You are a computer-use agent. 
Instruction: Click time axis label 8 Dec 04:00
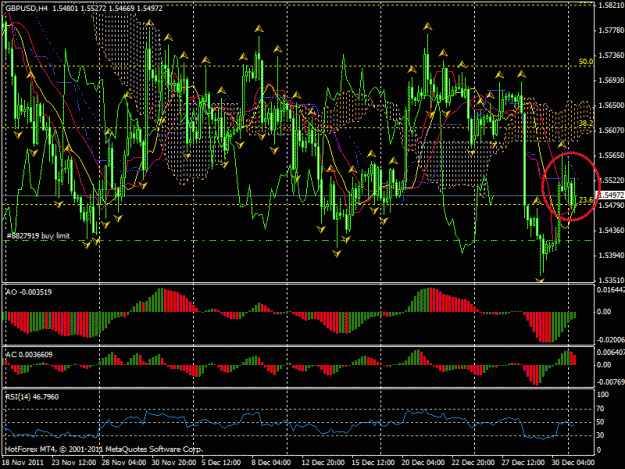point(271,463)
